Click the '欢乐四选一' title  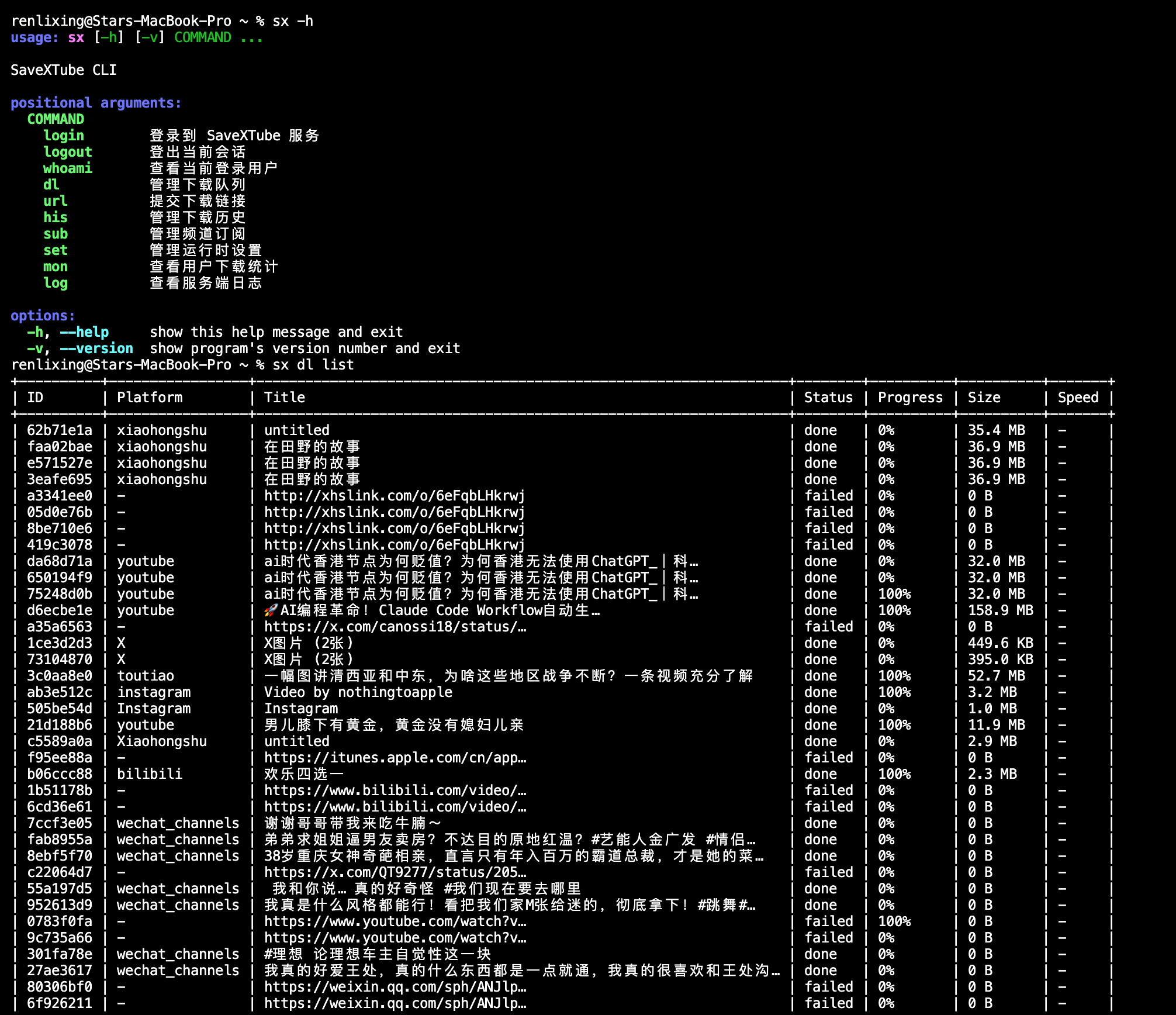(x=304, y=774)
